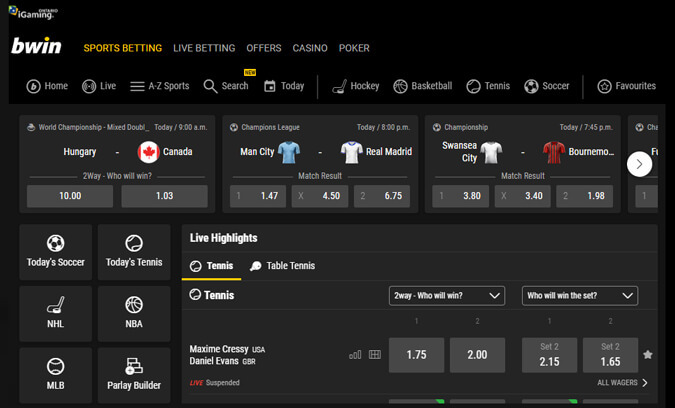Select draw at 3.40 for Swansea match
Screen dimensions: 675x408
point(523,196)
